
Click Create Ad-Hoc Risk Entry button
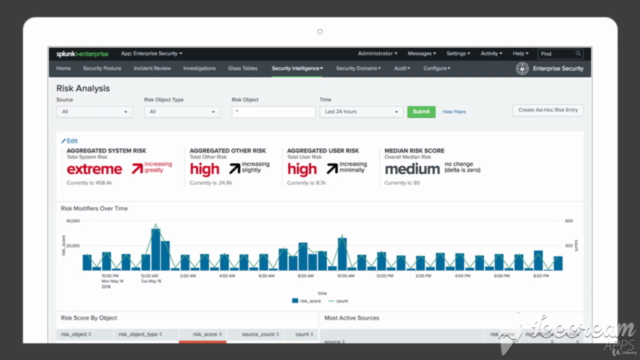[x=548, y=110]
